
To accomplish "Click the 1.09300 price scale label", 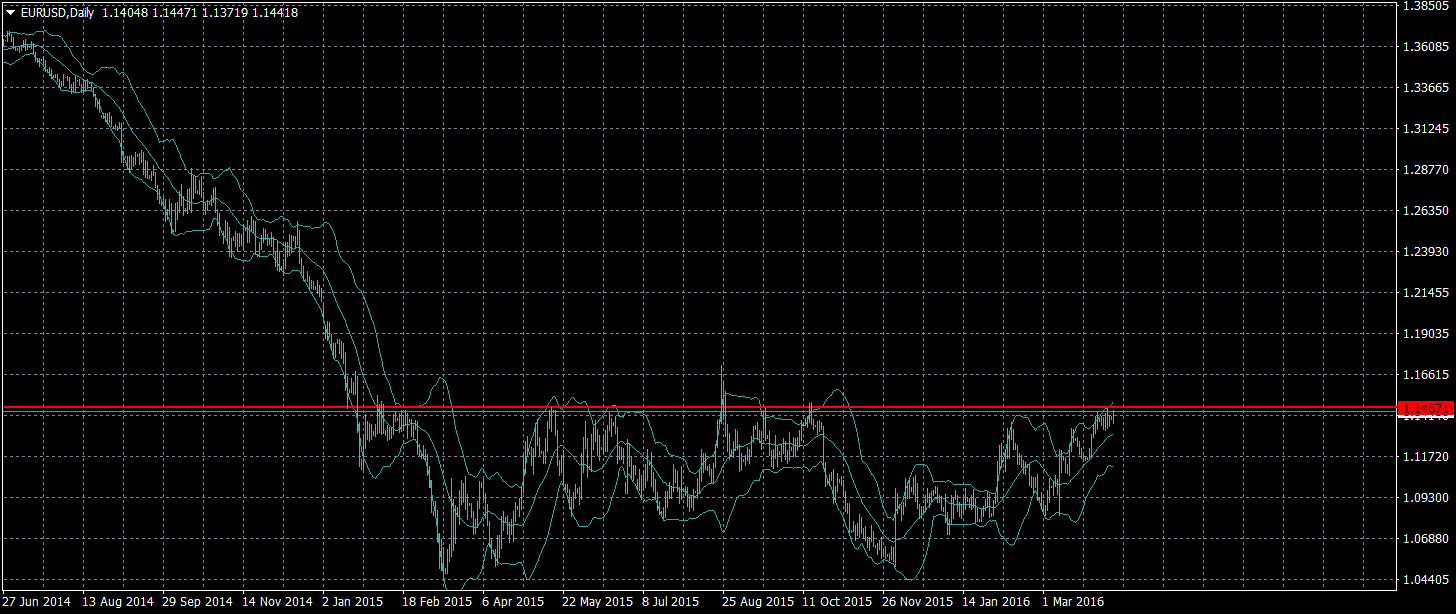I will 1426,498.
